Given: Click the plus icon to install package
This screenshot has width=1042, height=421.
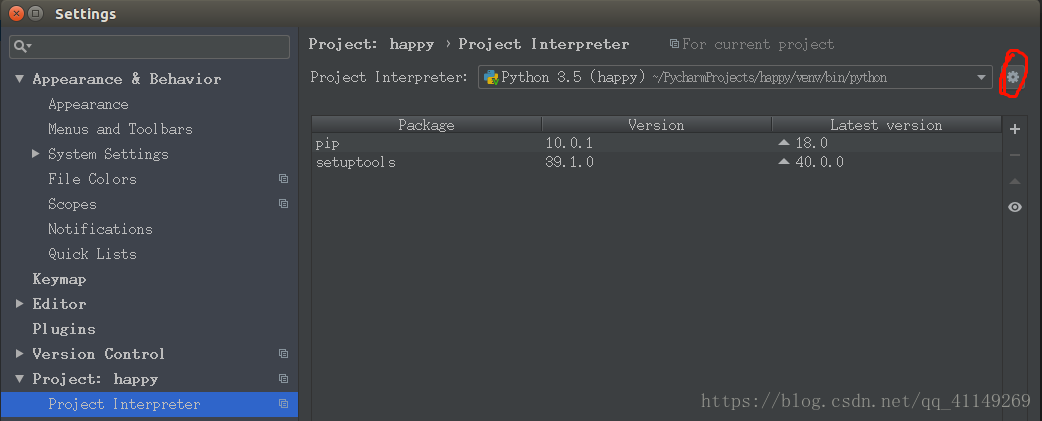Looking at the screenshot, I should click(x=1015, y=129).
